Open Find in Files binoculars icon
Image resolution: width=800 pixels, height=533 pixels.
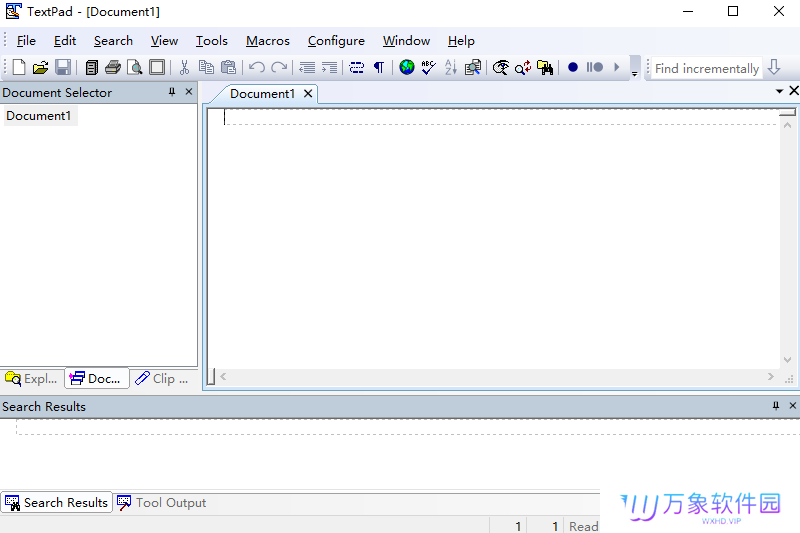[545, 67]
